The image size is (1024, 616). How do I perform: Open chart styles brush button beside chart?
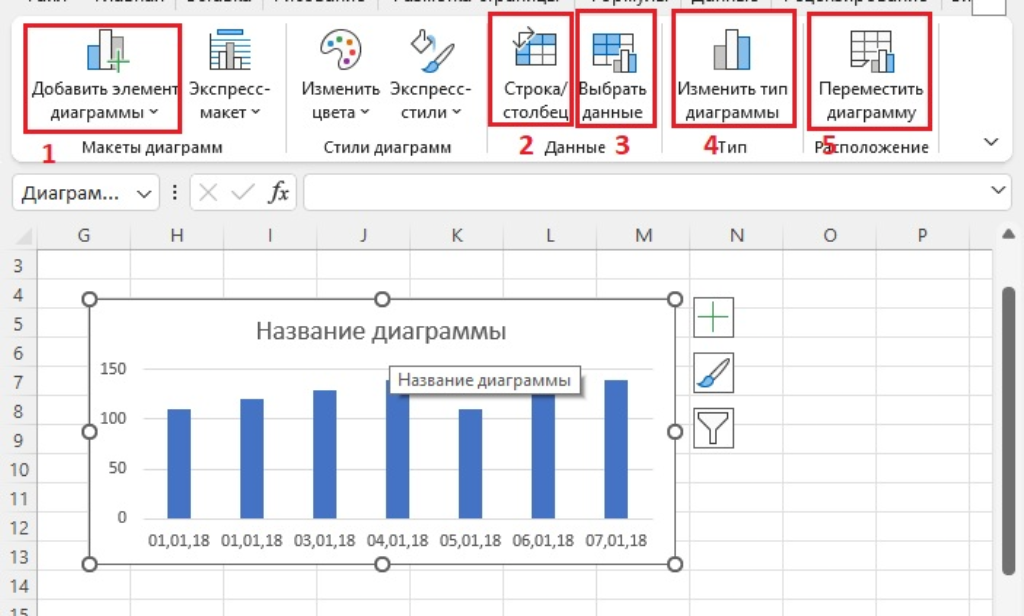pyautogui.click(x=714, y=373)
